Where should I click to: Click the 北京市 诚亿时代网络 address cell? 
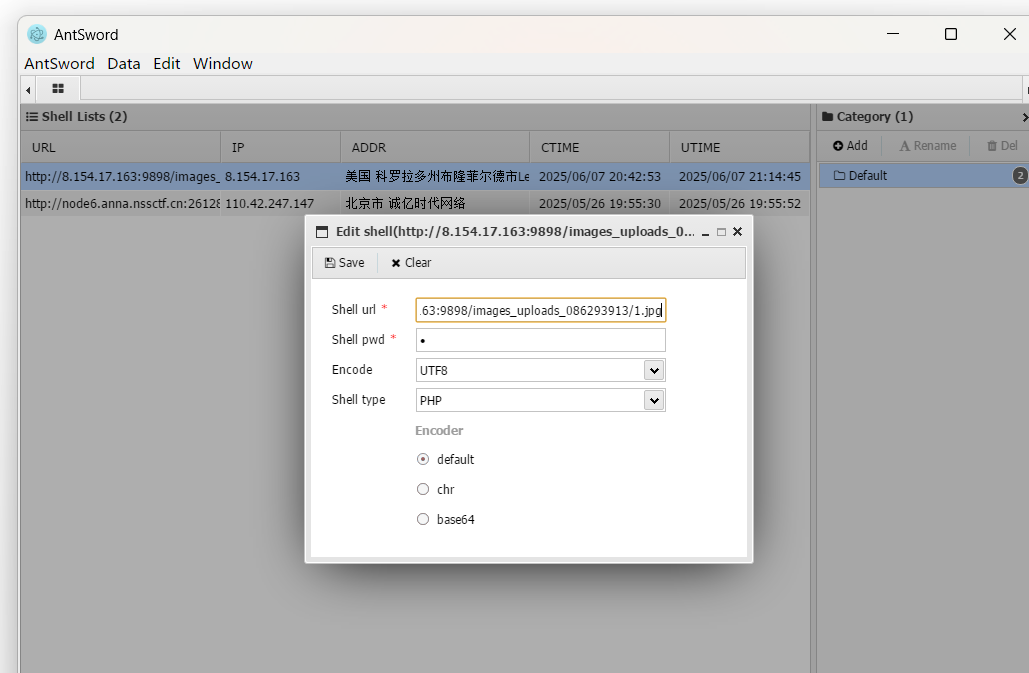[406, 203]
